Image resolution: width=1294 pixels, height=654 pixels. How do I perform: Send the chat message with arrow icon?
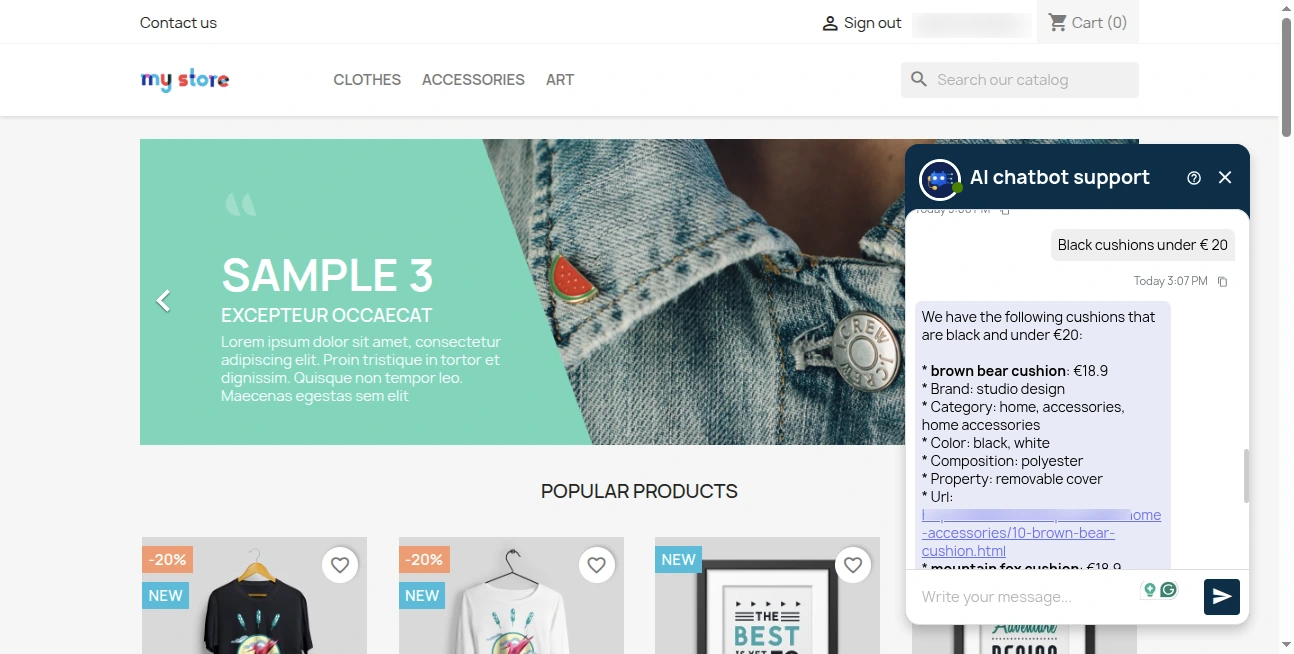click(x=1221, y=597)
